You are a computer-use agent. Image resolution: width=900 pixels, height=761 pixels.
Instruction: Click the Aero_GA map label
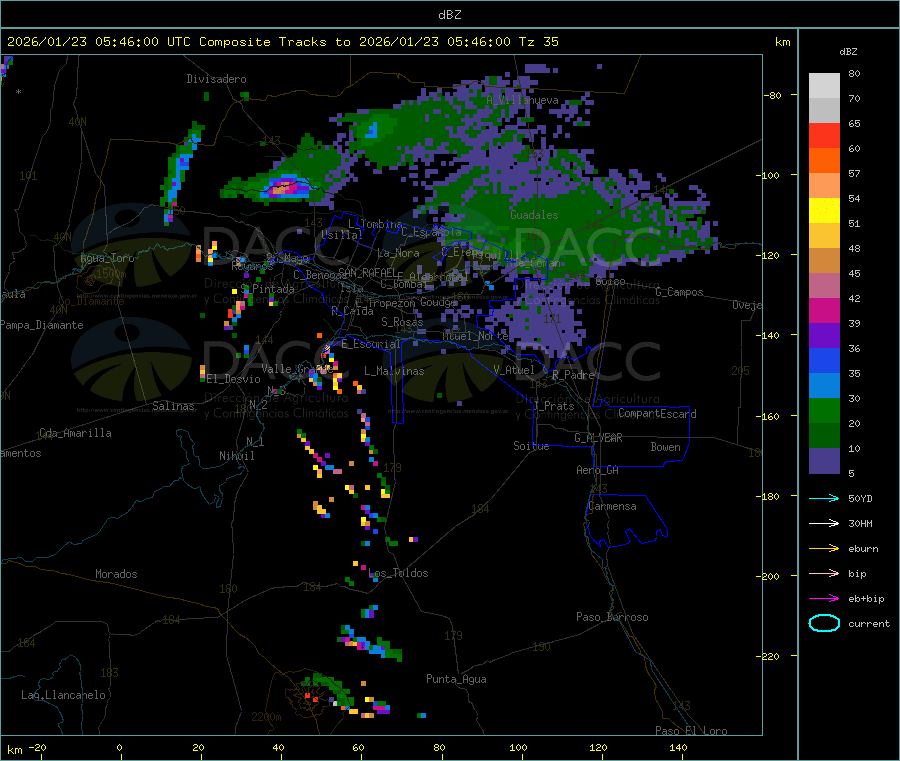[598, 470]
